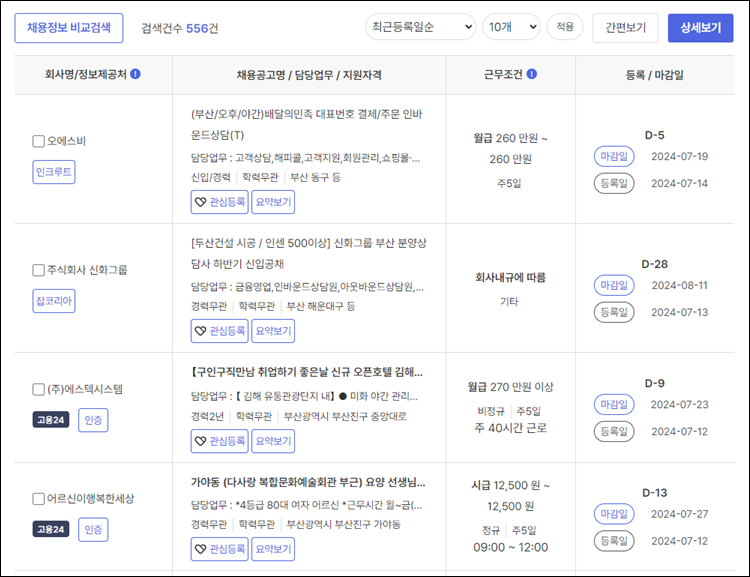Click 요약보기 for 신화그룹 posting
Screen dimensions: 750x577
(x=273, y=331)
